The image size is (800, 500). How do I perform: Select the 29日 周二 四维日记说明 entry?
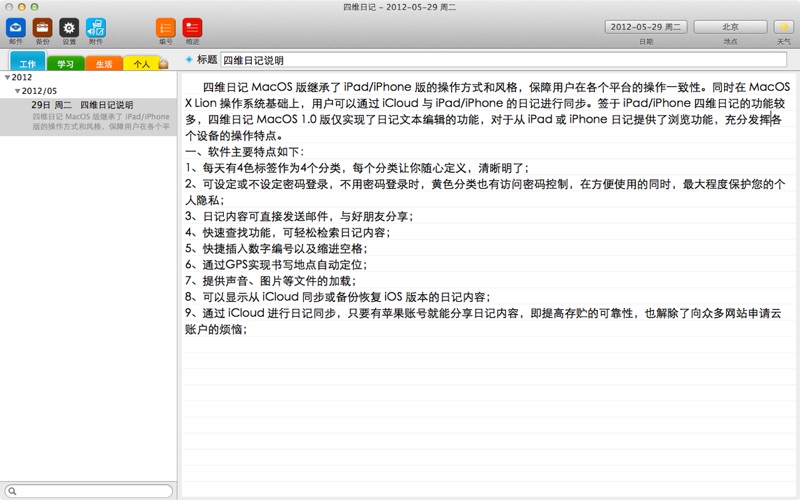88,117
